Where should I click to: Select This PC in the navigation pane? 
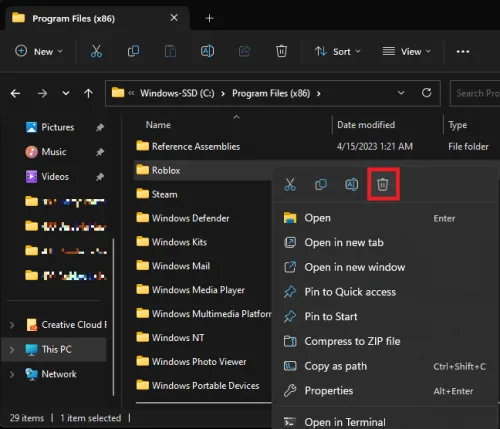coord(54,349)
